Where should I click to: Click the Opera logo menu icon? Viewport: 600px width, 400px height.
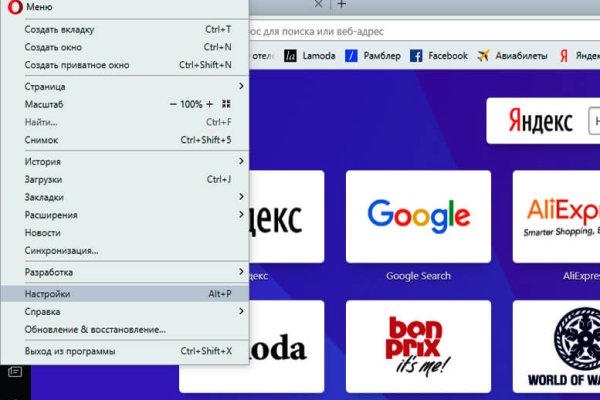10,7
